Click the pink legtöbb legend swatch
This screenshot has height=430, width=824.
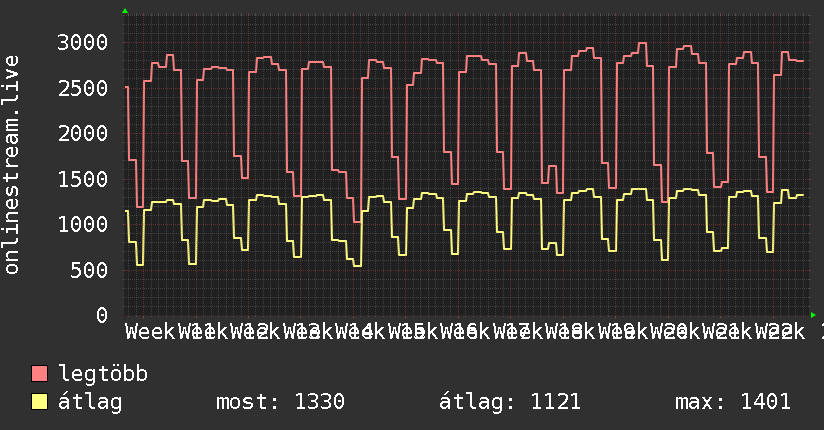pyautogui.click(x=39, y=374)
